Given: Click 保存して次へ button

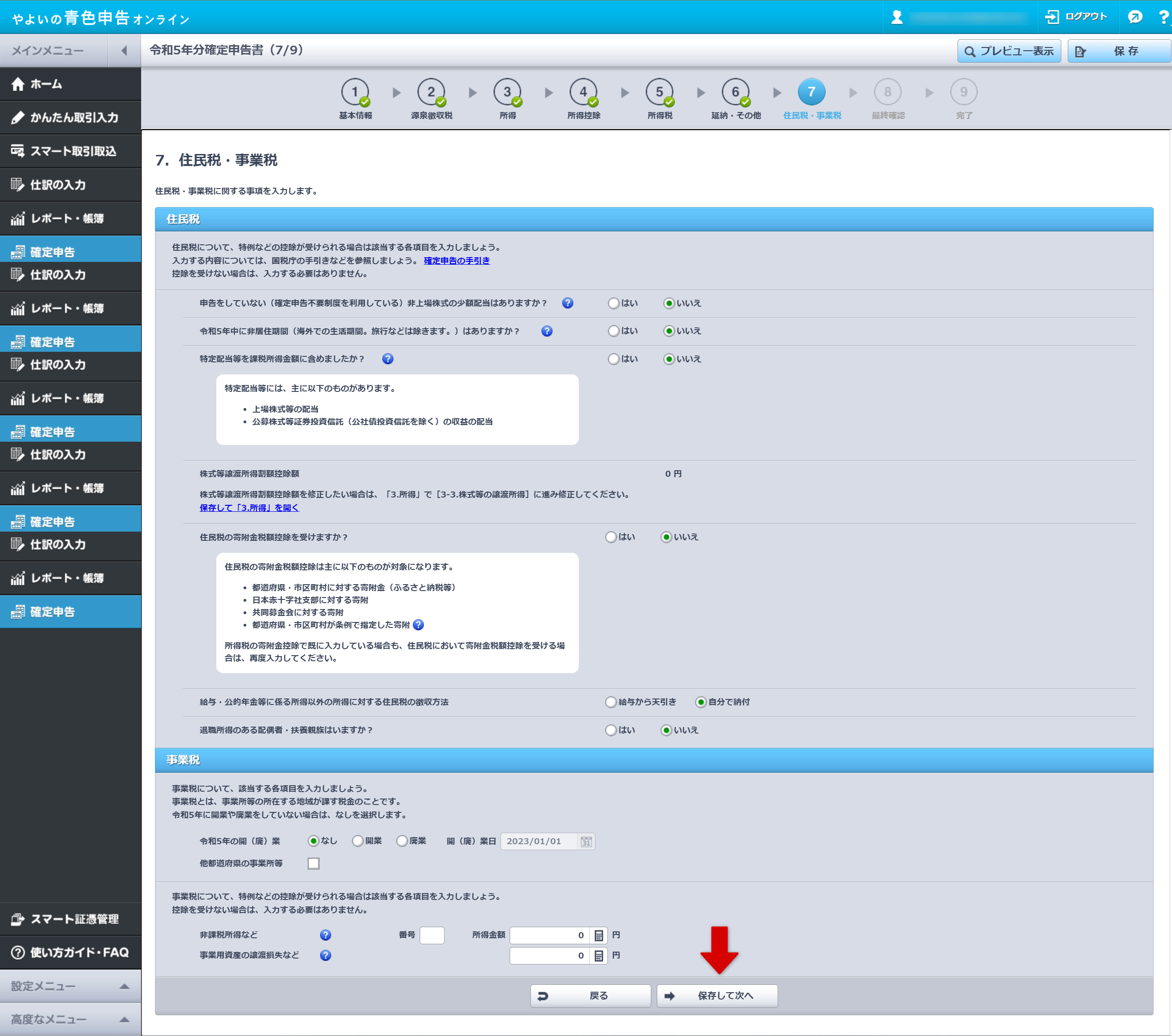Looking at the screenshot, I should 717,996.
